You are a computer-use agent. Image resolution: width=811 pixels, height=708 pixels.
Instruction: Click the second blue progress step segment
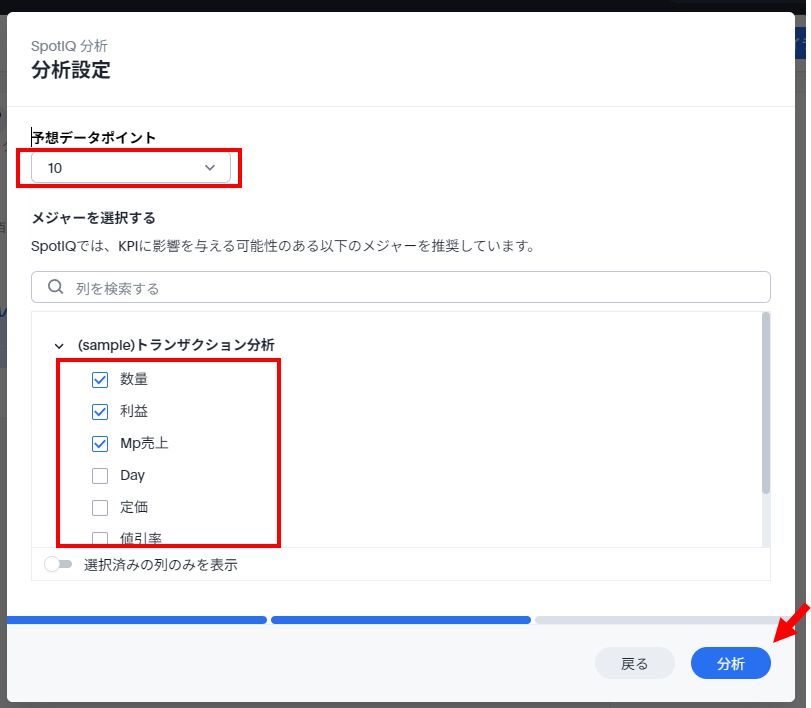(400, 620)
